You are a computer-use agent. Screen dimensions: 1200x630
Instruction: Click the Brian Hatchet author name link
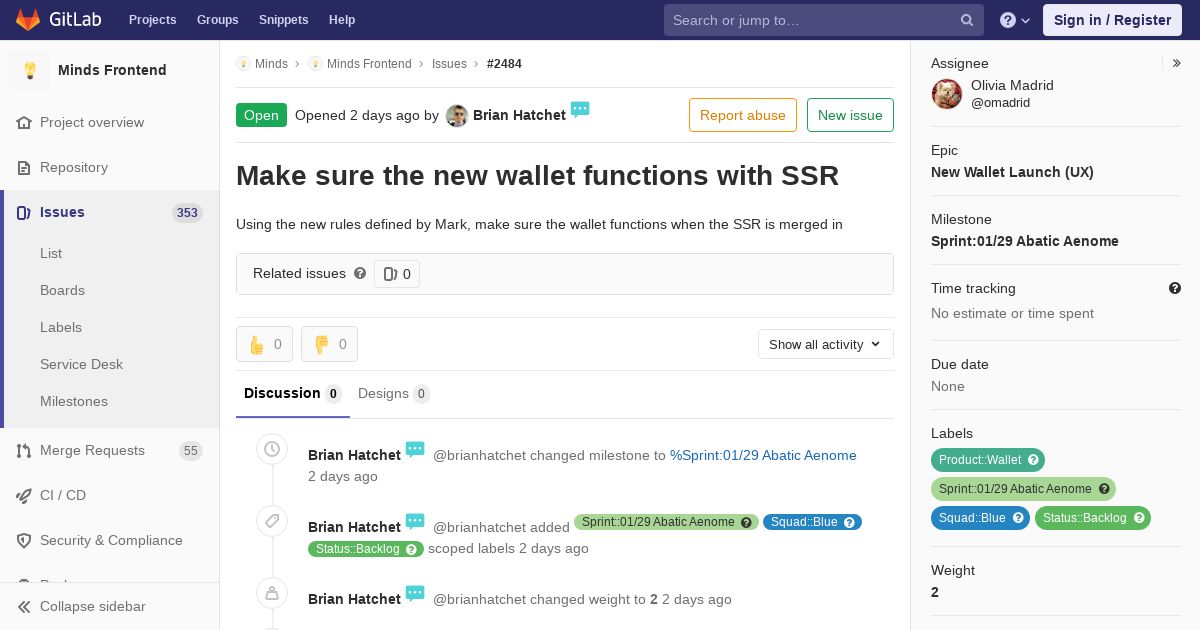(x=519, y=115)
